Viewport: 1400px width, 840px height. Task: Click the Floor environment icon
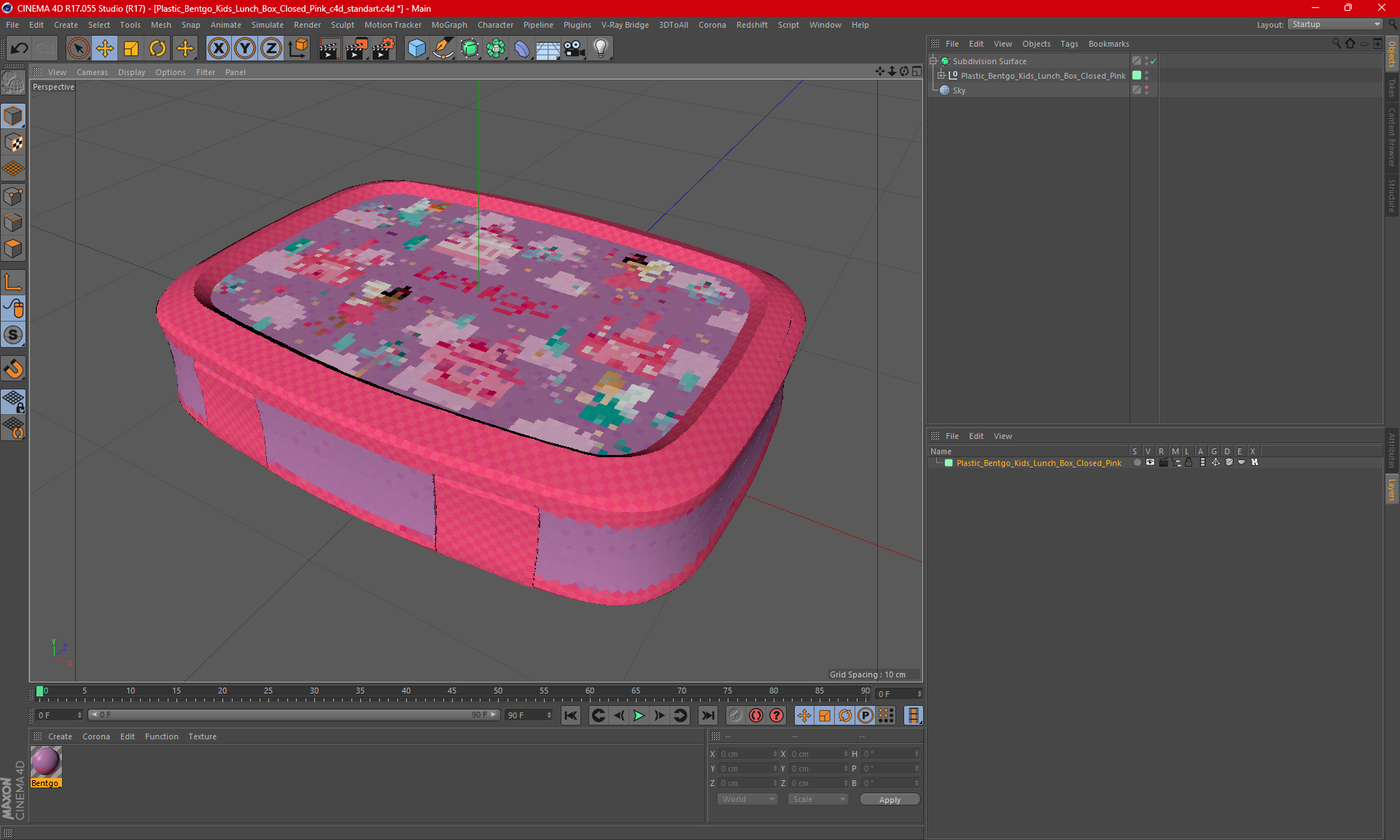click(548, 48)
